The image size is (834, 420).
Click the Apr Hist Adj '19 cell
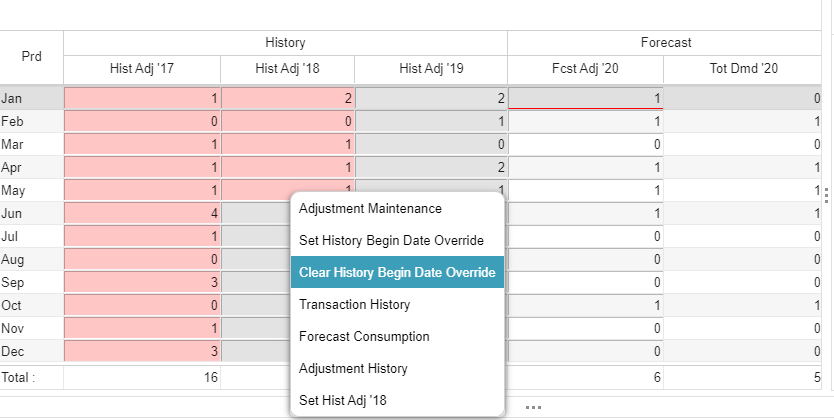pos(431,167)
